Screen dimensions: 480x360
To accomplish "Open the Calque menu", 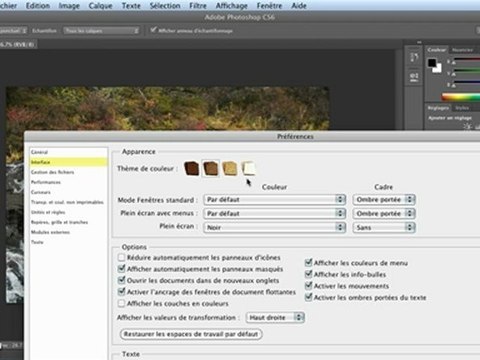I will [x=100, y=6].
